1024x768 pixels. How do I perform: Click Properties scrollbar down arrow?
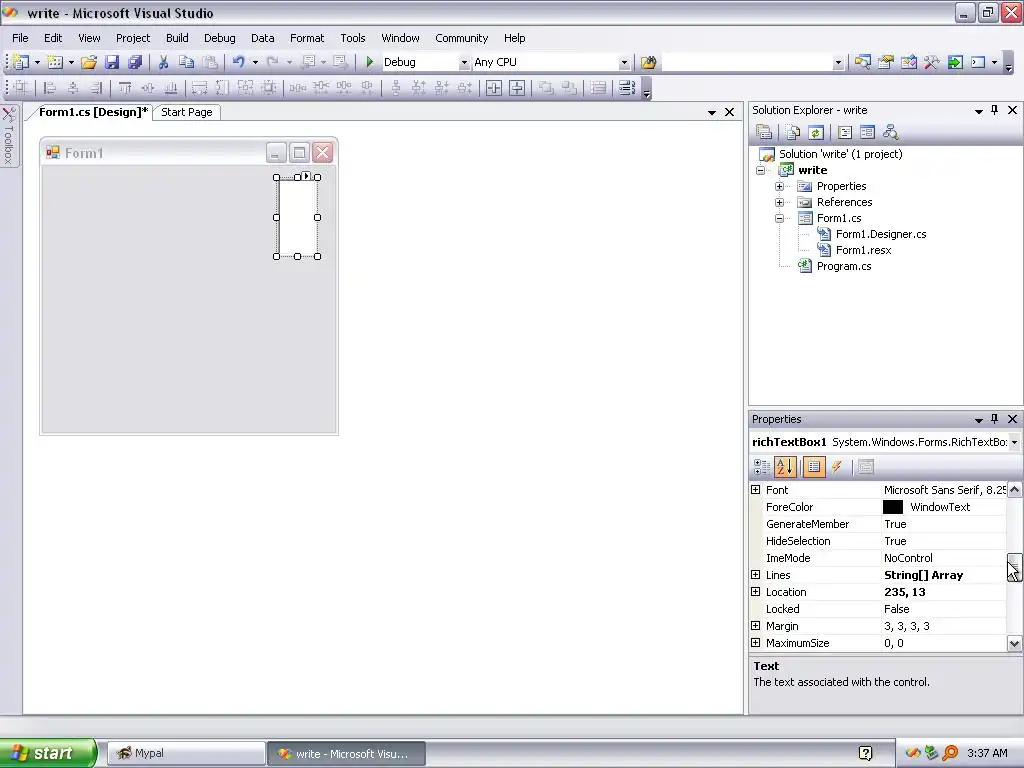(x=1014, y=643)
